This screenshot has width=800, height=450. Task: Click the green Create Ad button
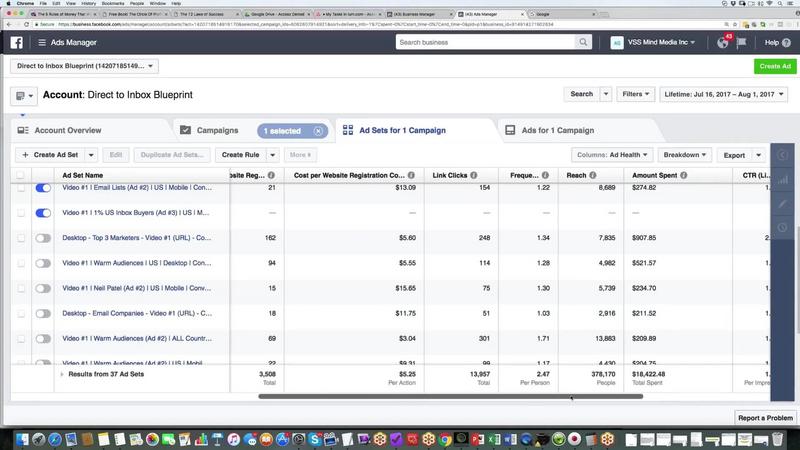775,66
